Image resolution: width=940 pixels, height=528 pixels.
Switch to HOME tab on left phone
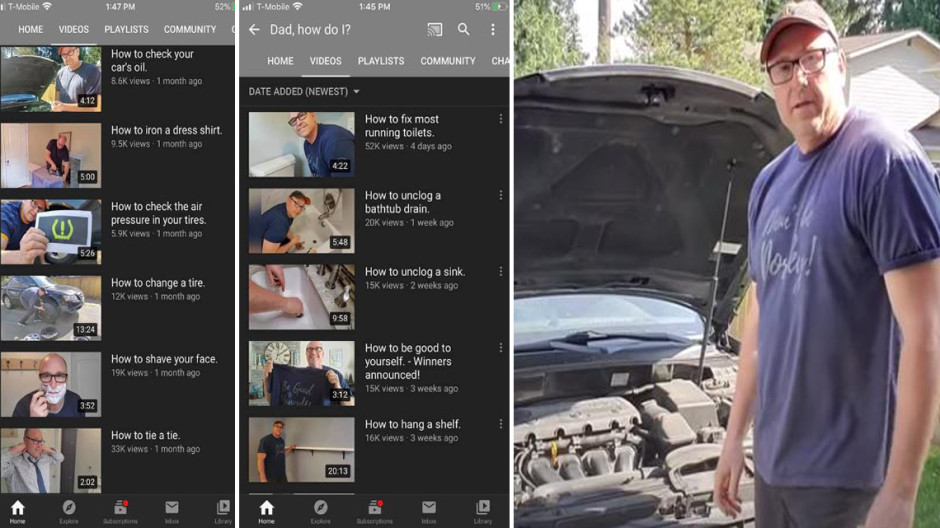click(x=31, y=29)
